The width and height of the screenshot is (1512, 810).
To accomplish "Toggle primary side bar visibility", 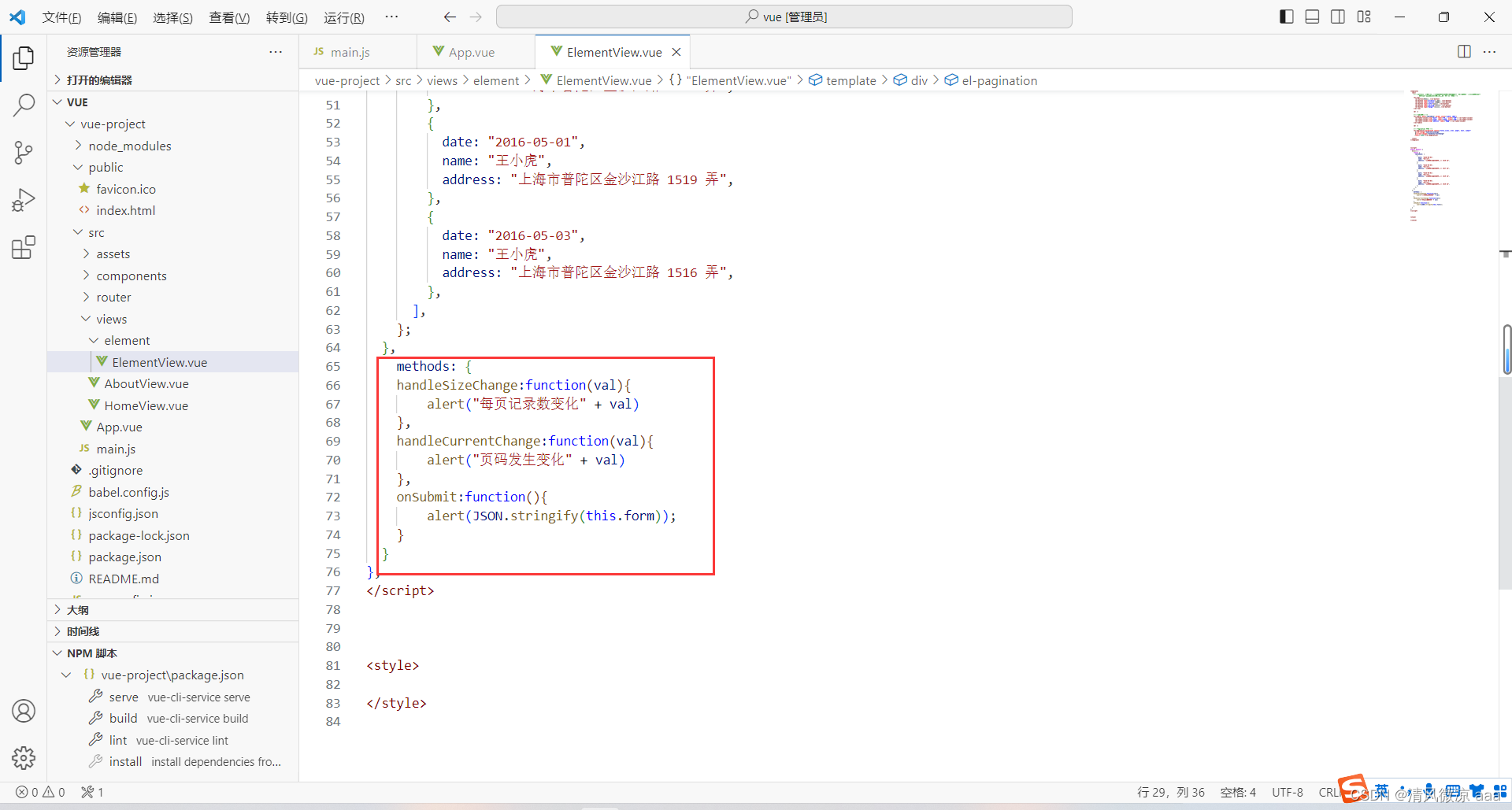I will [1287, 17].
